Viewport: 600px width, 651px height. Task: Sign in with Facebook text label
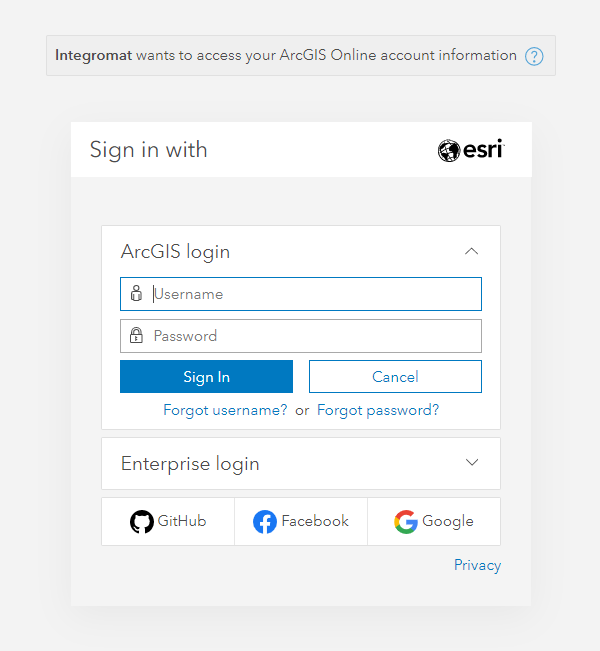[315, 521]
